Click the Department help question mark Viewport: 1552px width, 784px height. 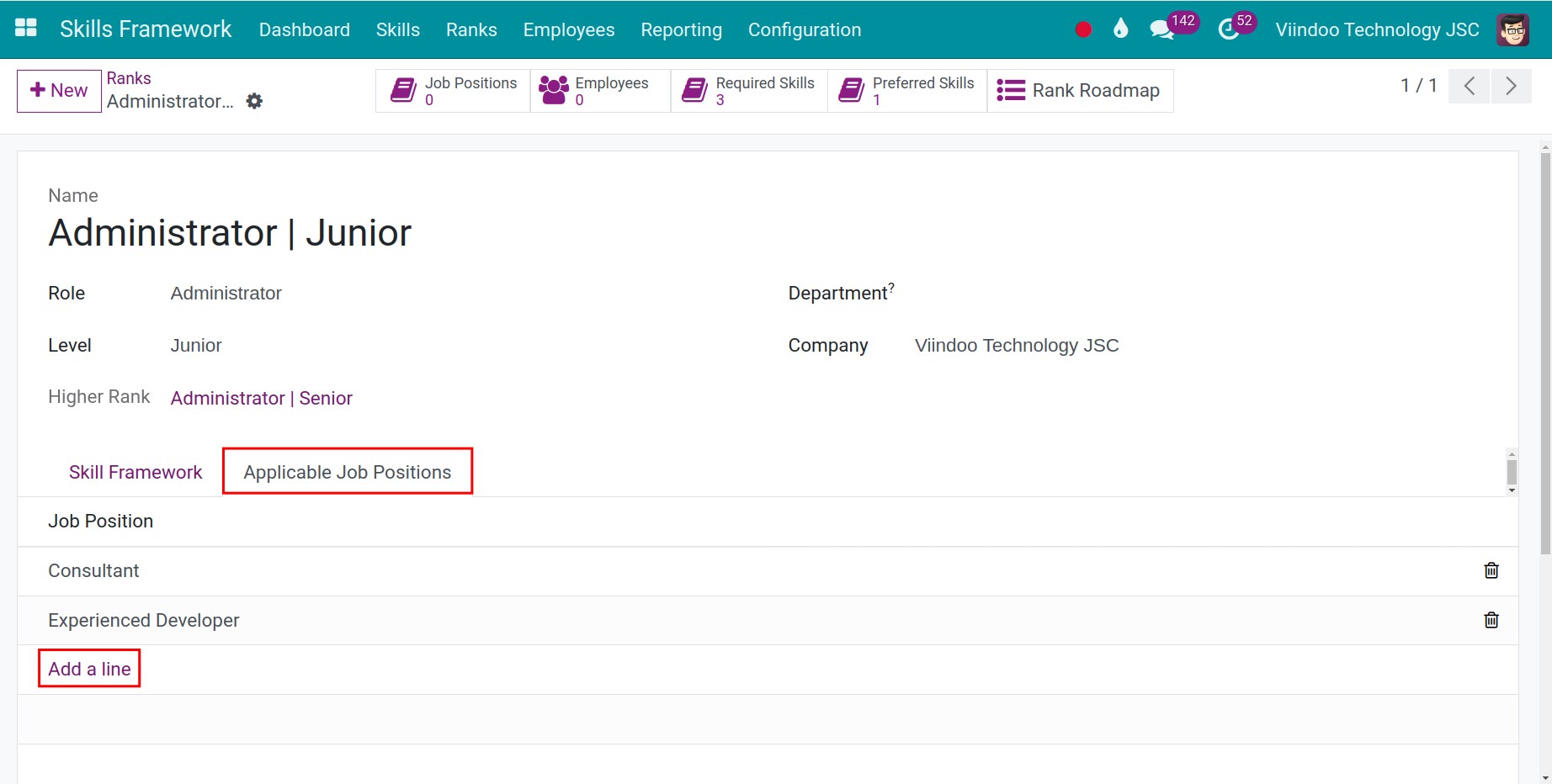pyautogui.click(x=891, y=287)
